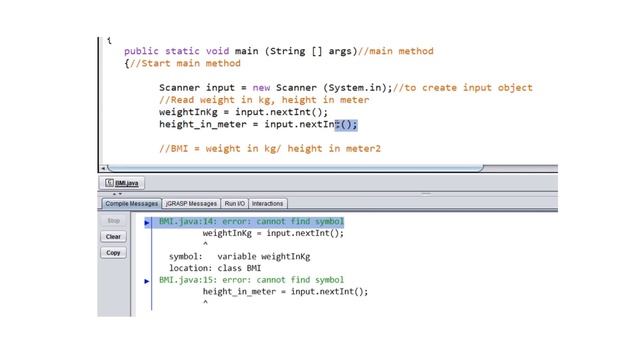Jump to BMI.java:15 error arrow marker

click(147, 281)
